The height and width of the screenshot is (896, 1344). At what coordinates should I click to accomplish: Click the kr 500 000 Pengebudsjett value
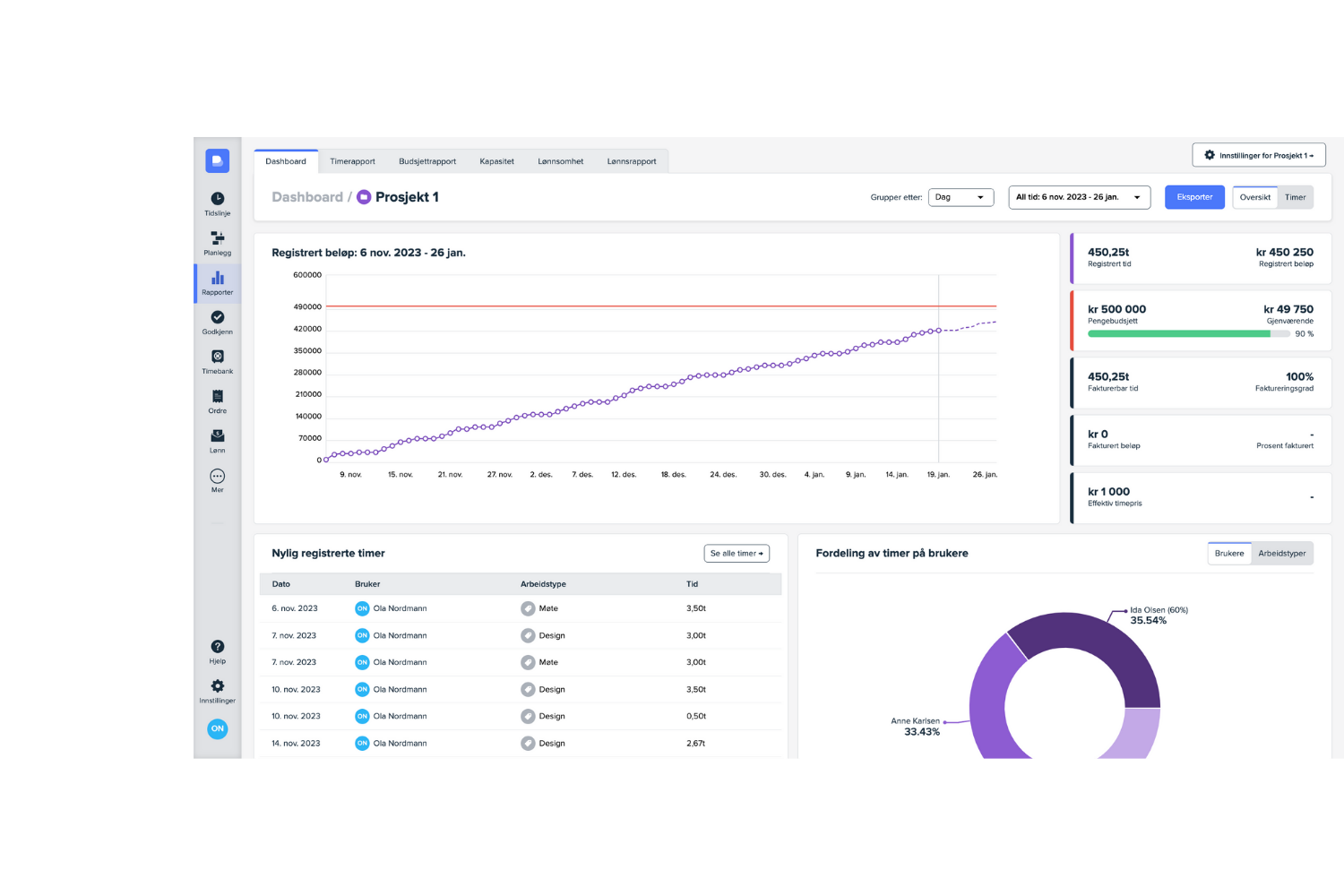click(1116, 309)
